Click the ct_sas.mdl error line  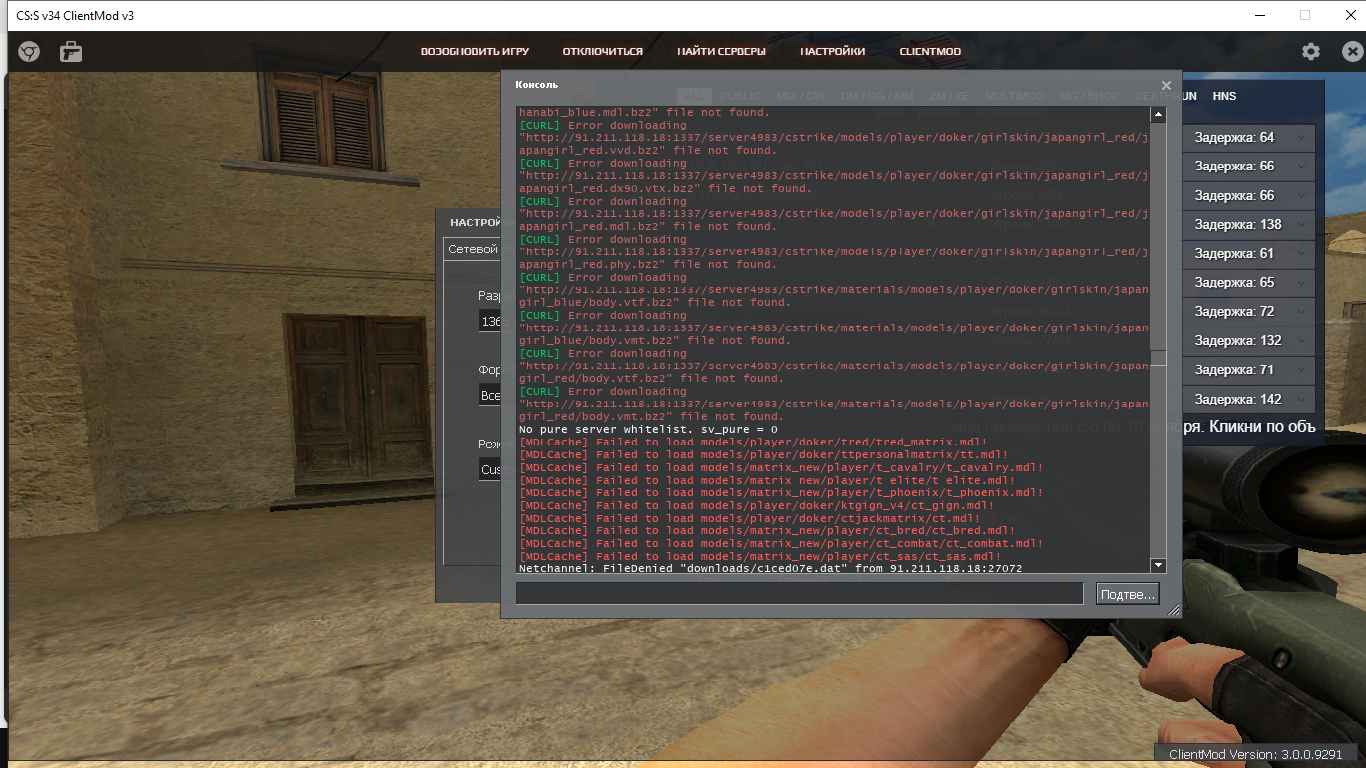click(x=760, y=556)
